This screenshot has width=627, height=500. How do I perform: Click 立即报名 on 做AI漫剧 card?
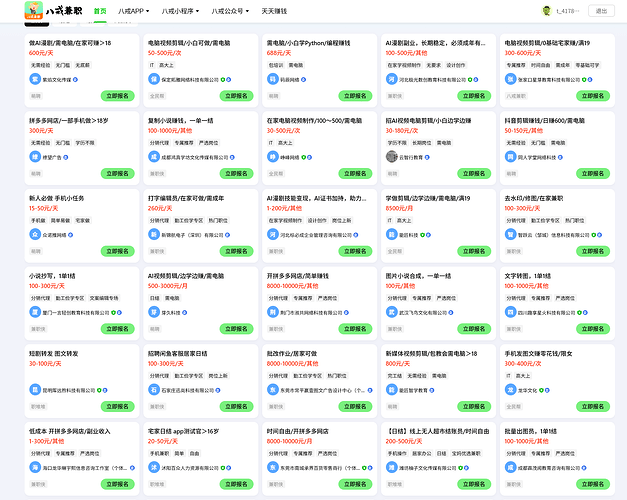[118, 96]
